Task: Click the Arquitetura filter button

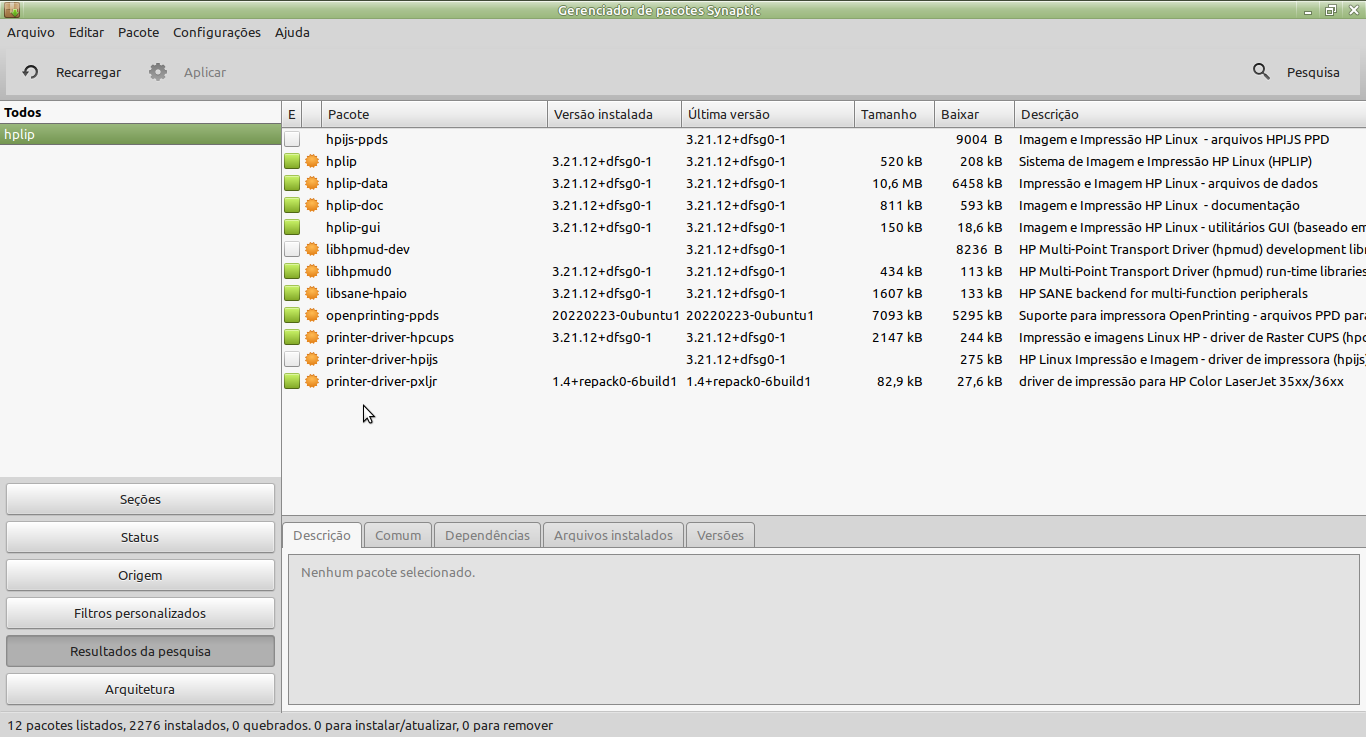Action: coord(140,689)
